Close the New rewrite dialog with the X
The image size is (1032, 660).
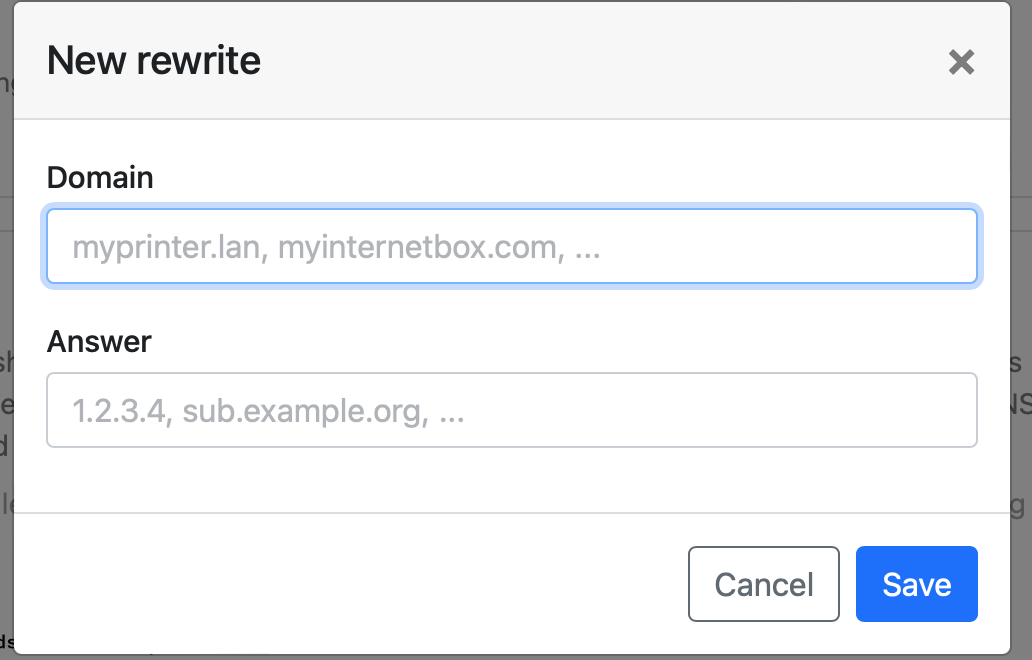click(961, 63)
